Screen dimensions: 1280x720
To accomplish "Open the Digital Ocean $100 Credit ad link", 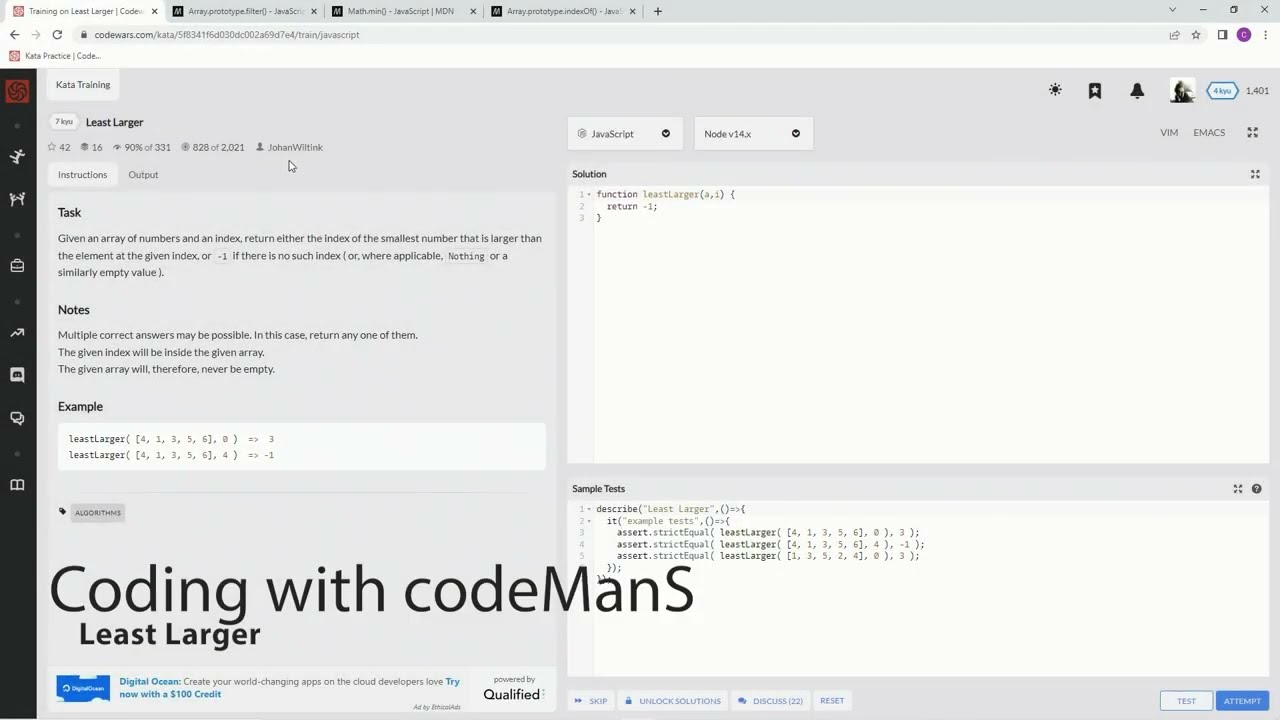I will 289,688.
